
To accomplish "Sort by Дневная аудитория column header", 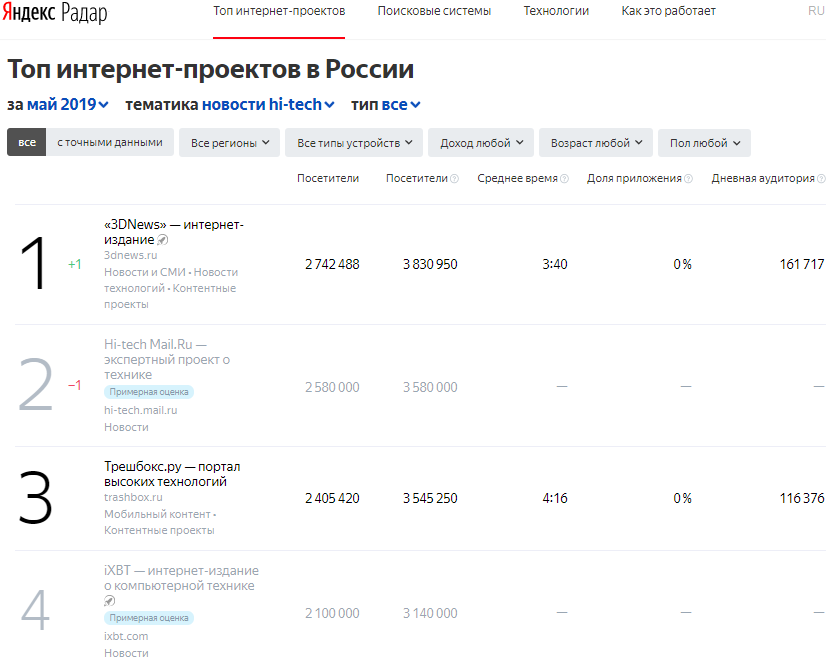I will click(x=763, y=178).
